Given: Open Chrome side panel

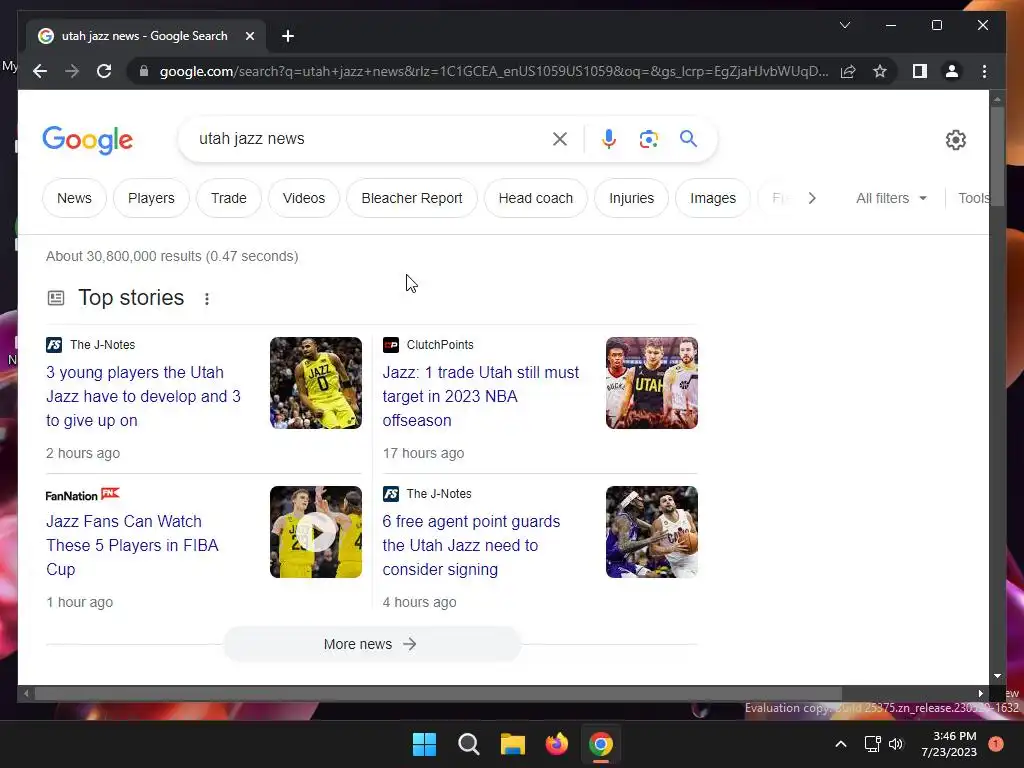Looking at the screenshot, I should (920, 71).
